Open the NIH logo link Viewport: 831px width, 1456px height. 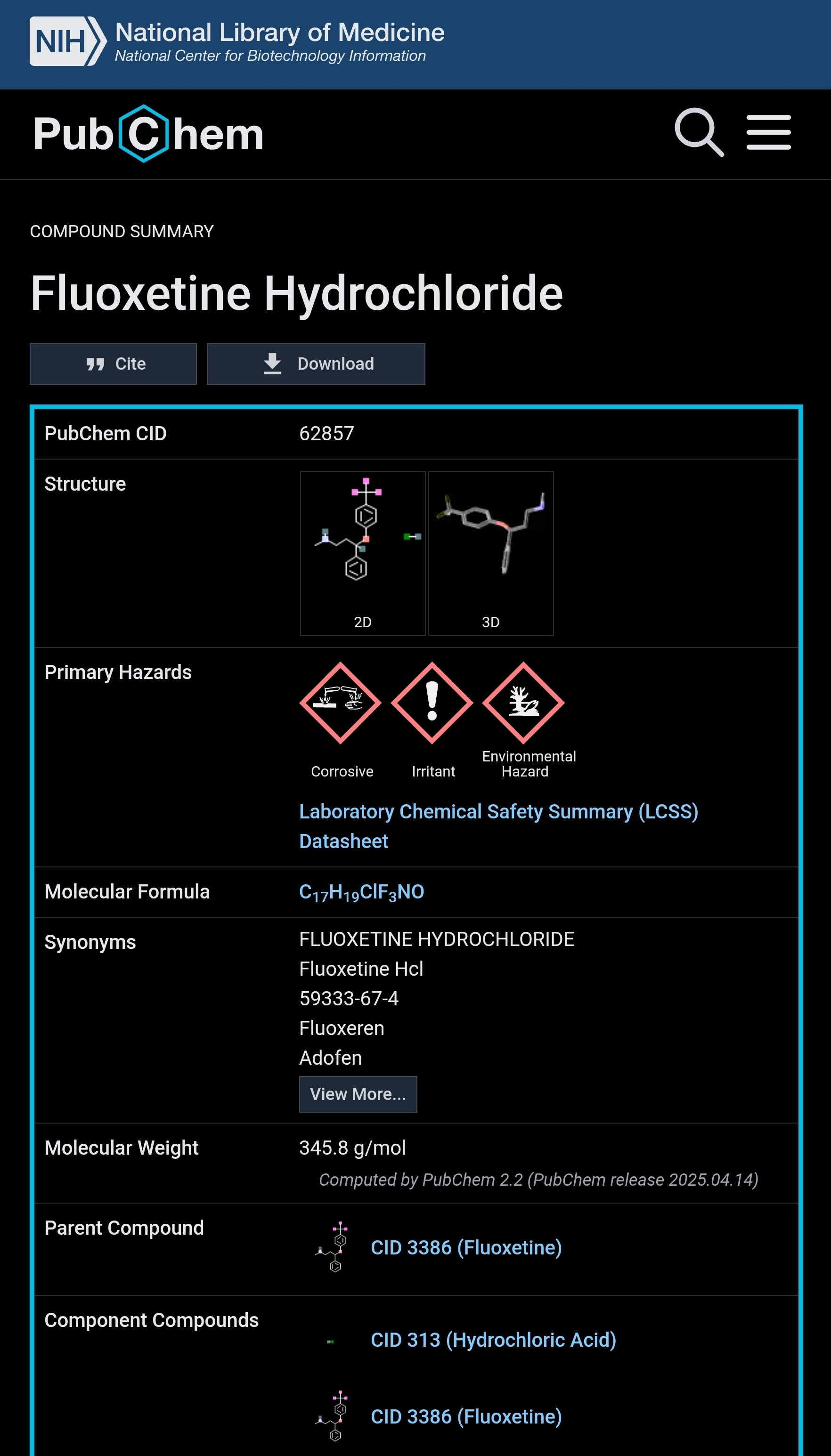coord(68,41)
